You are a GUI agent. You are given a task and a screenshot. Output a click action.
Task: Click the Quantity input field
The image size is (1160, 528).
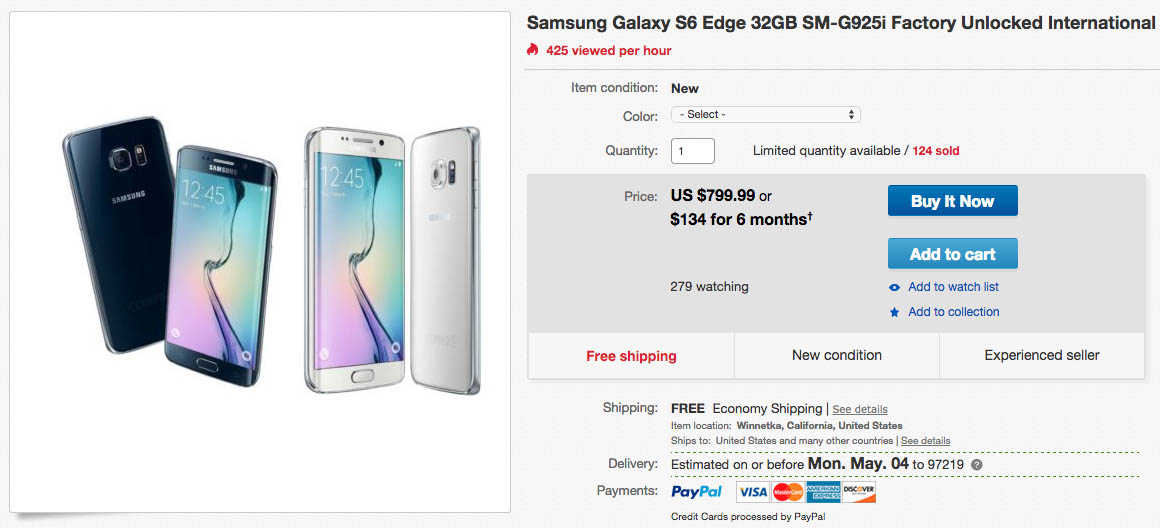(x=692, y=151)
